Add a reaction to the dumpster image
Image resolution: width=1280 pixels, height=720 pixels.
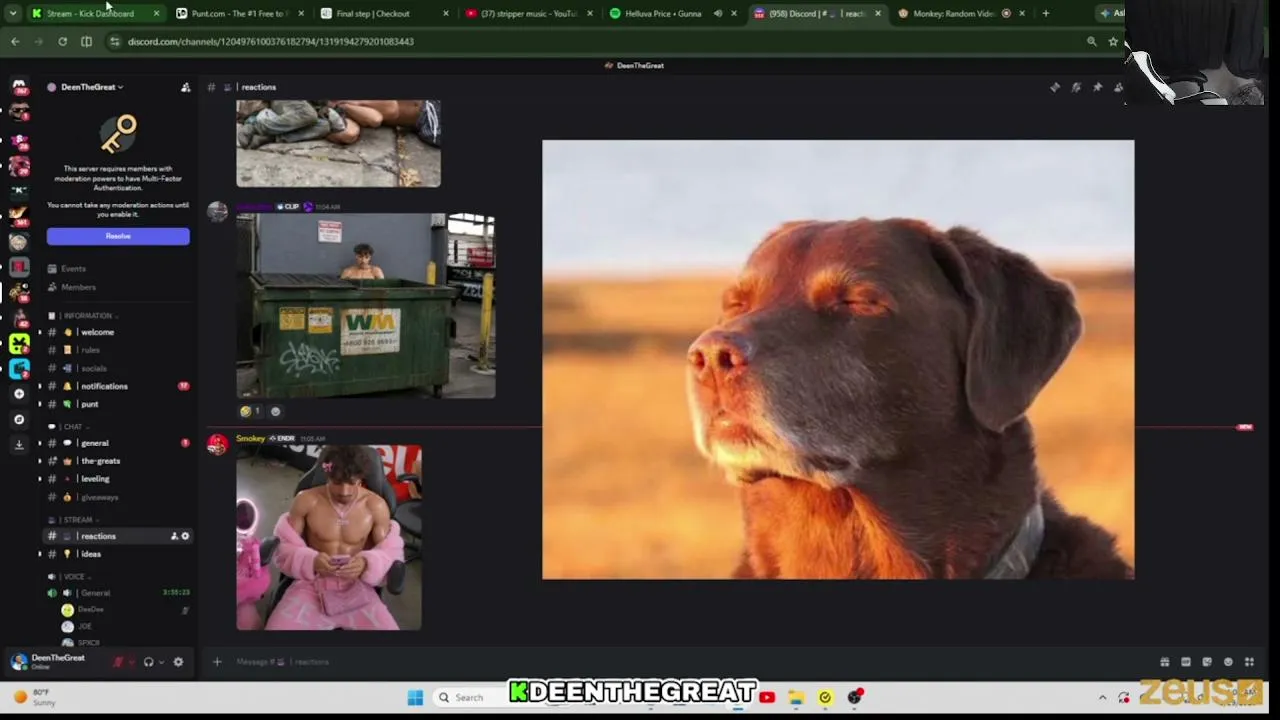tap(276, 411)
